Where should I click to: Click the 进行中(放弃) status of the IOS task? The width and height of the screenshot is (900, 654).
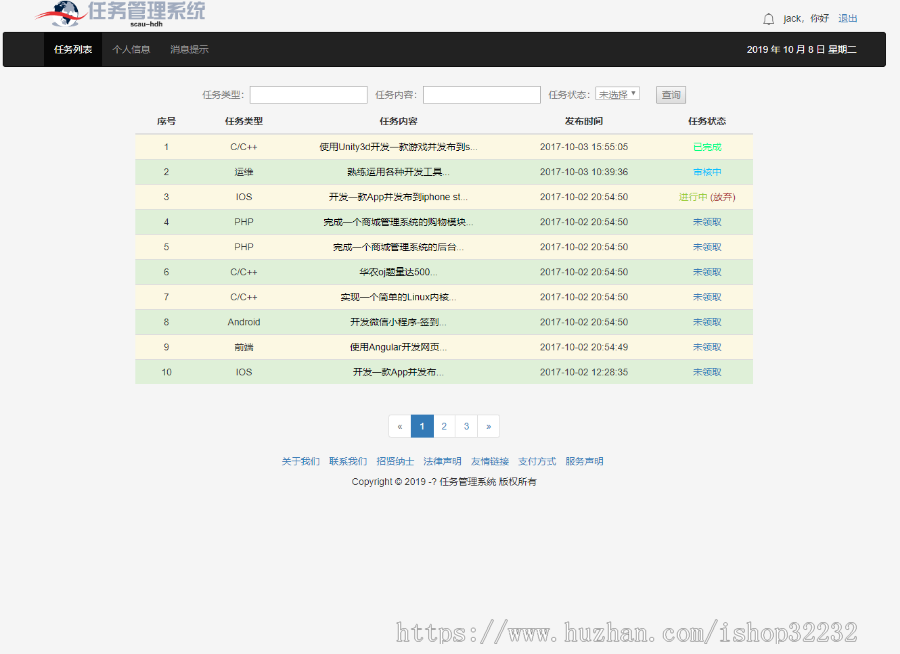[x=706, y=196]
